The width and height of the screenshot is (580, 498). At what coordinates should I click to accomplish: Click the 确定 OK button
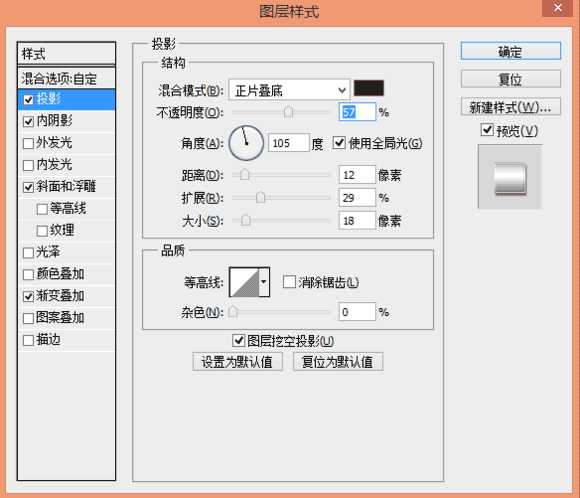510,51
